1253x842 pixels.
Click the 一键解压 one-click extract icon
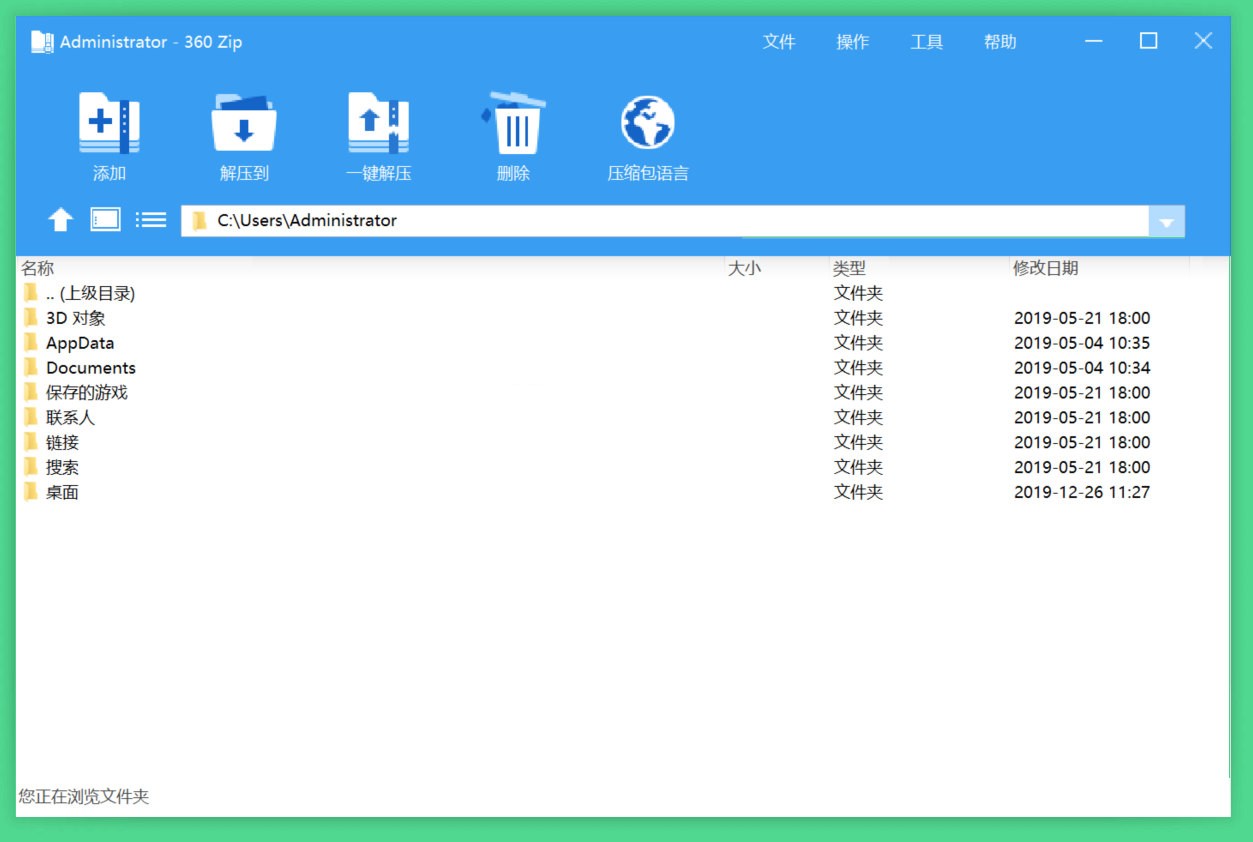[x=378, y=122]
